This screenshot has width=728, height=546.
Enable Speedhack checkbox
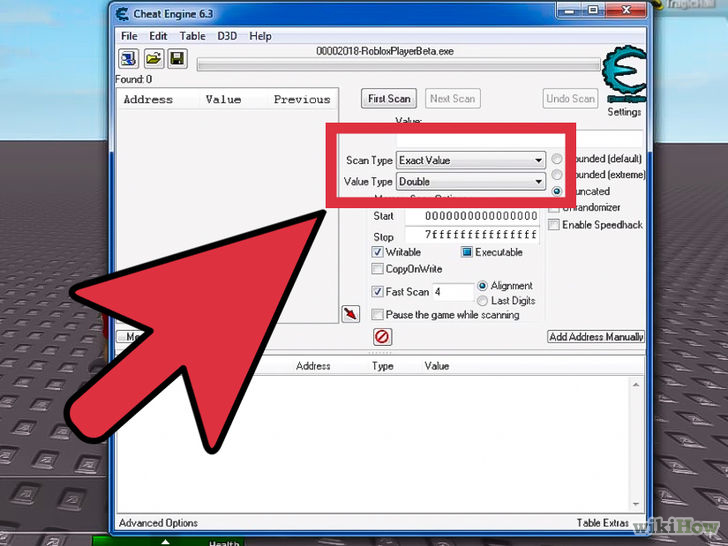[554, 225]
